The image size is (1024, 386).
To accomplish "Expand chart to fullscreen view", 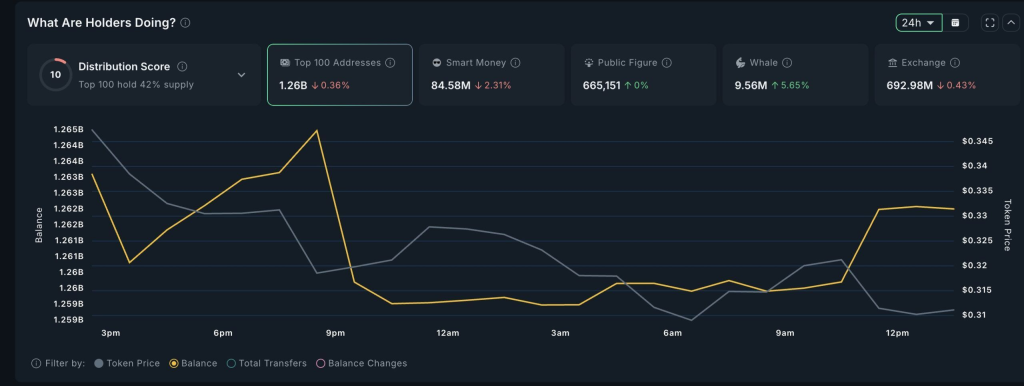I will [x=990, y=23].
